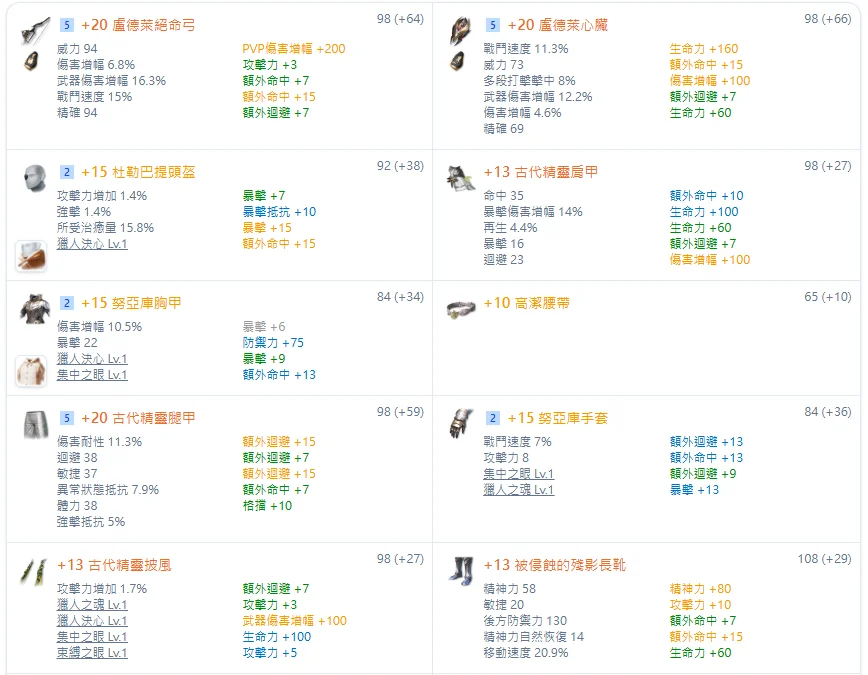Click the 努亞庫胸甲 chest armor icon
This screenshot has height=675, width=868.
pos(35,308)
